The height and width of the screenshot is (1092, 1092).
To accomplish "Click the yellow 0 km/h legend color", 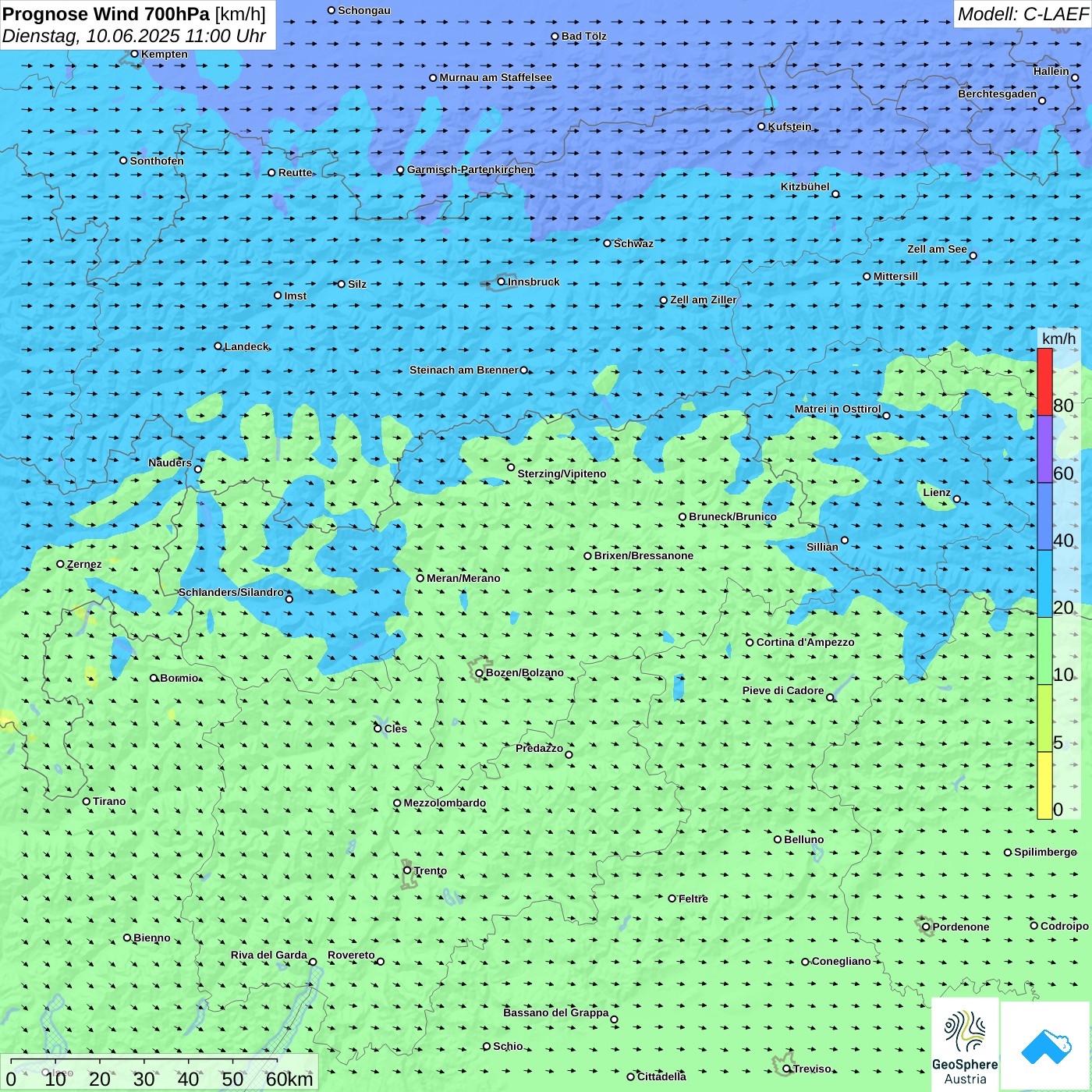I will click(1044, 785).
